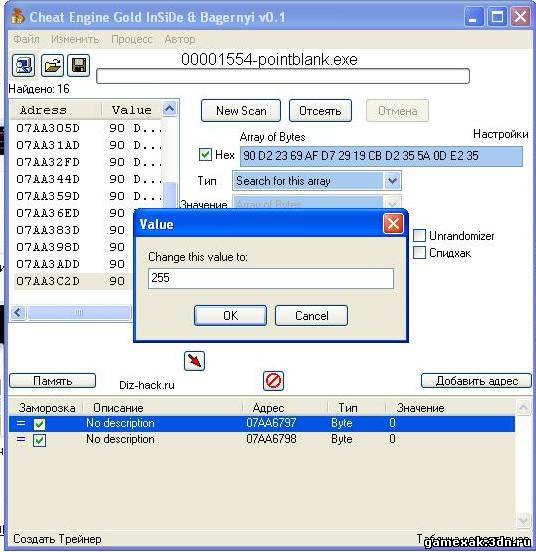Screen dimensions: 536x552
Task: Click the Память button
Action: 52,381
